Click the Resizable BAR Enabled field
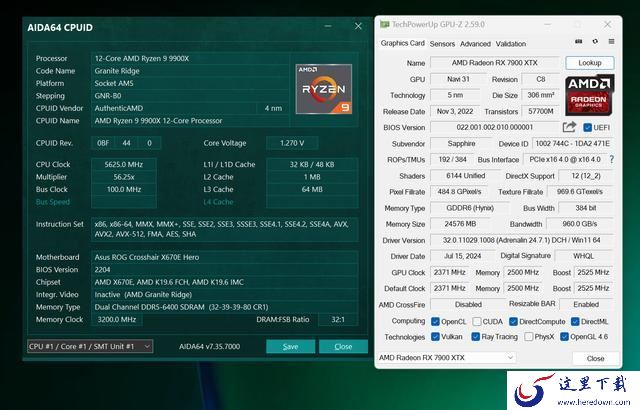The width and height of the screenshot is (640, 410). [586, 304]
